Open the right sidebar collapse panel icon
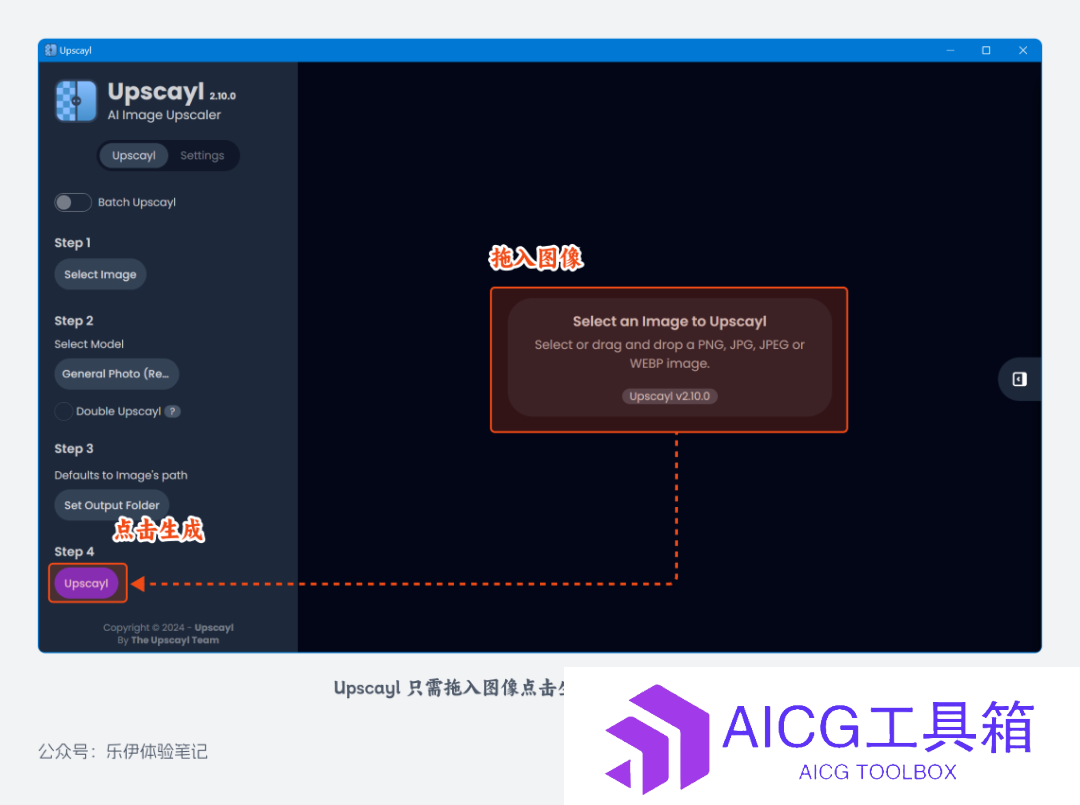Image resolution: width=1080 pixels, height=805 pixels. pyautogui.click(x=1019, y=379)
